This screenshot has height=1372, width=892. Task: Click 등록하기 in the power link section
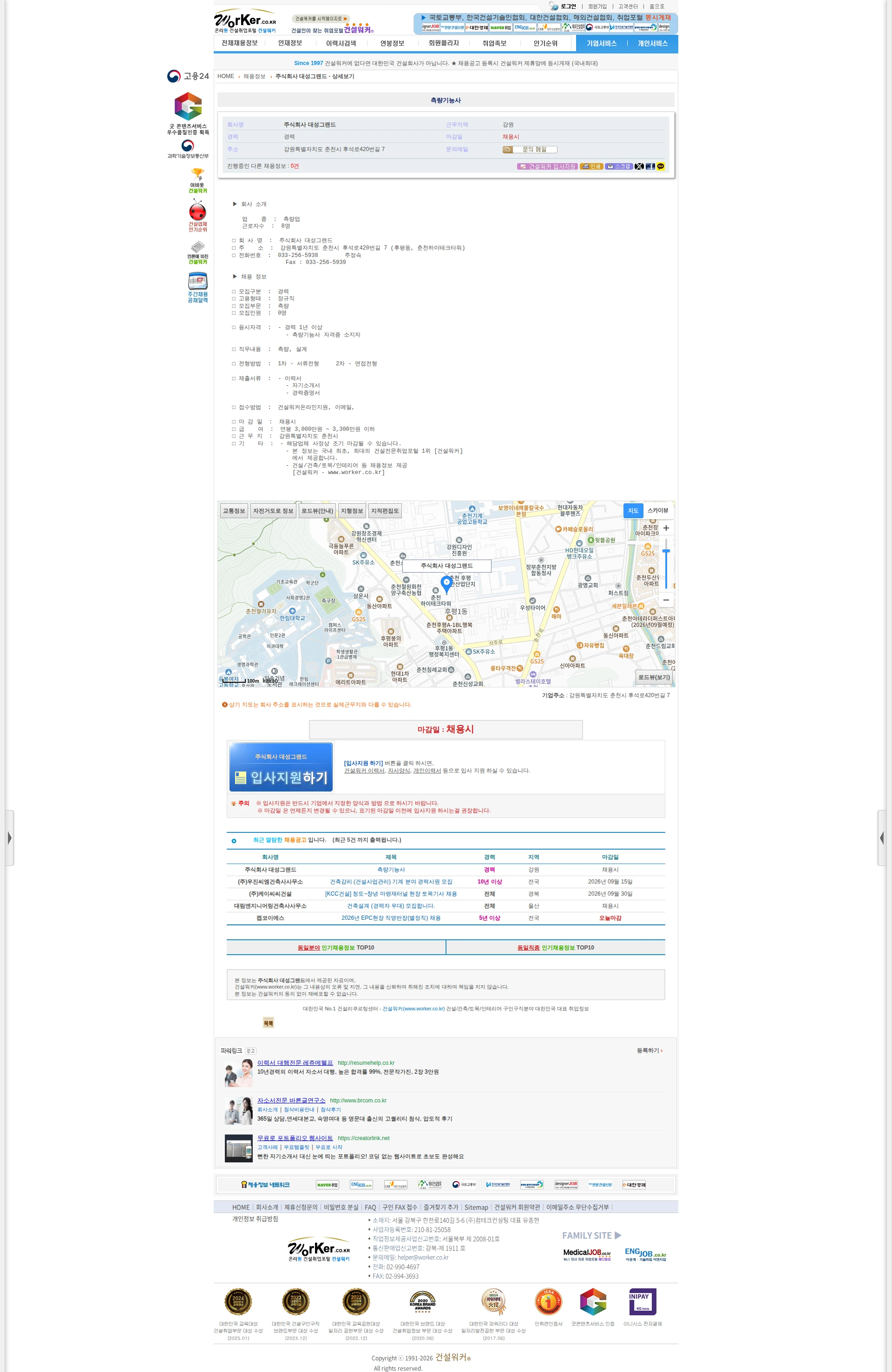coord(649,1050)
